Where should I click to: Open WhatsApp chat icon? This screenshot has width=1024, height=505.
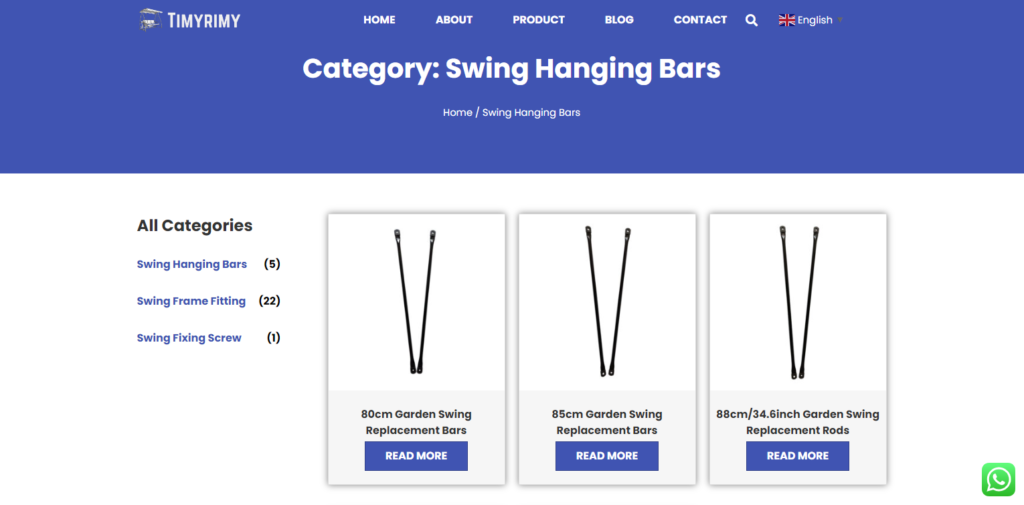pos(998,479)
